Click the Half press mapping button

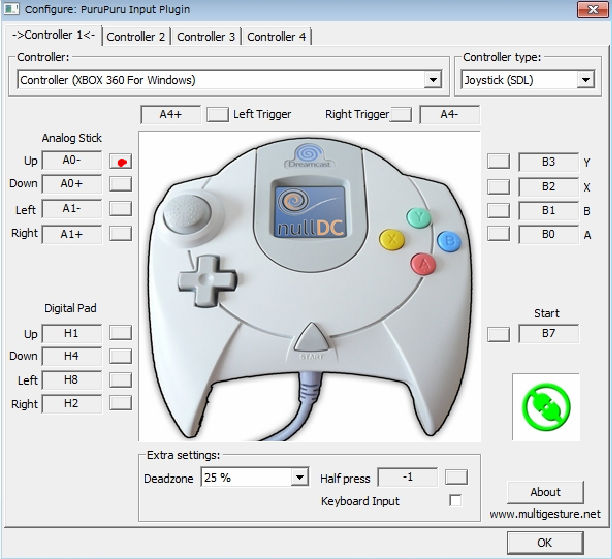tap(456, 477)
